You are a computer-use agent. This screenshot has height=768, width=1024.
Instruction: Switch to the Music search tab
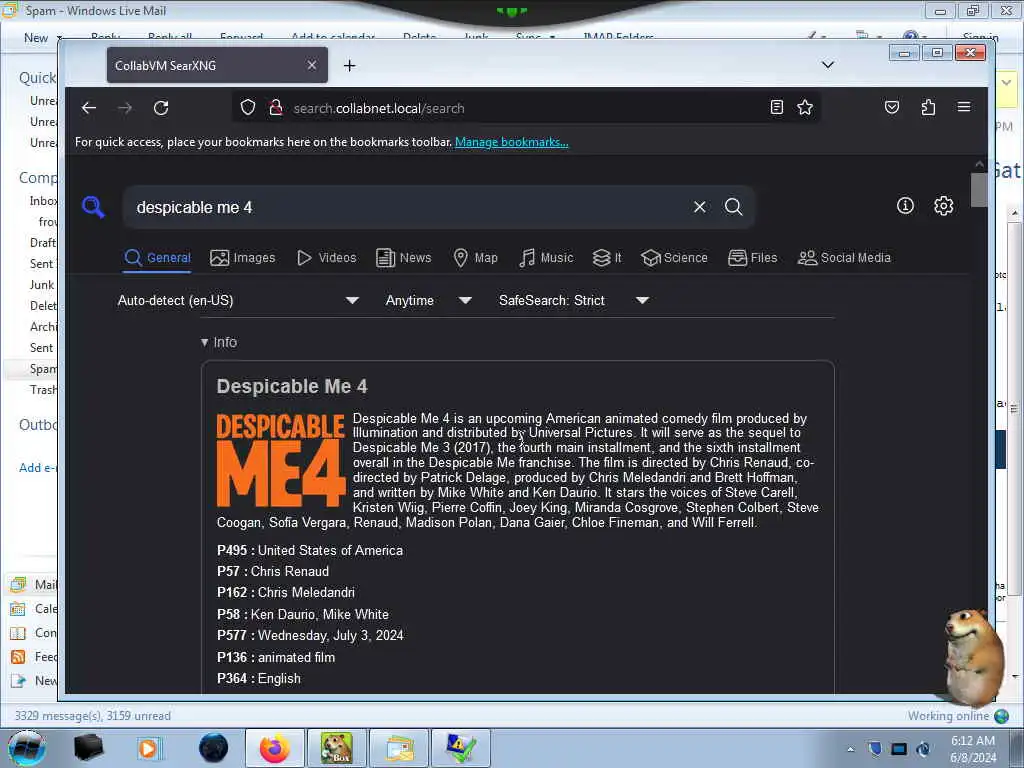coord(546,258)
